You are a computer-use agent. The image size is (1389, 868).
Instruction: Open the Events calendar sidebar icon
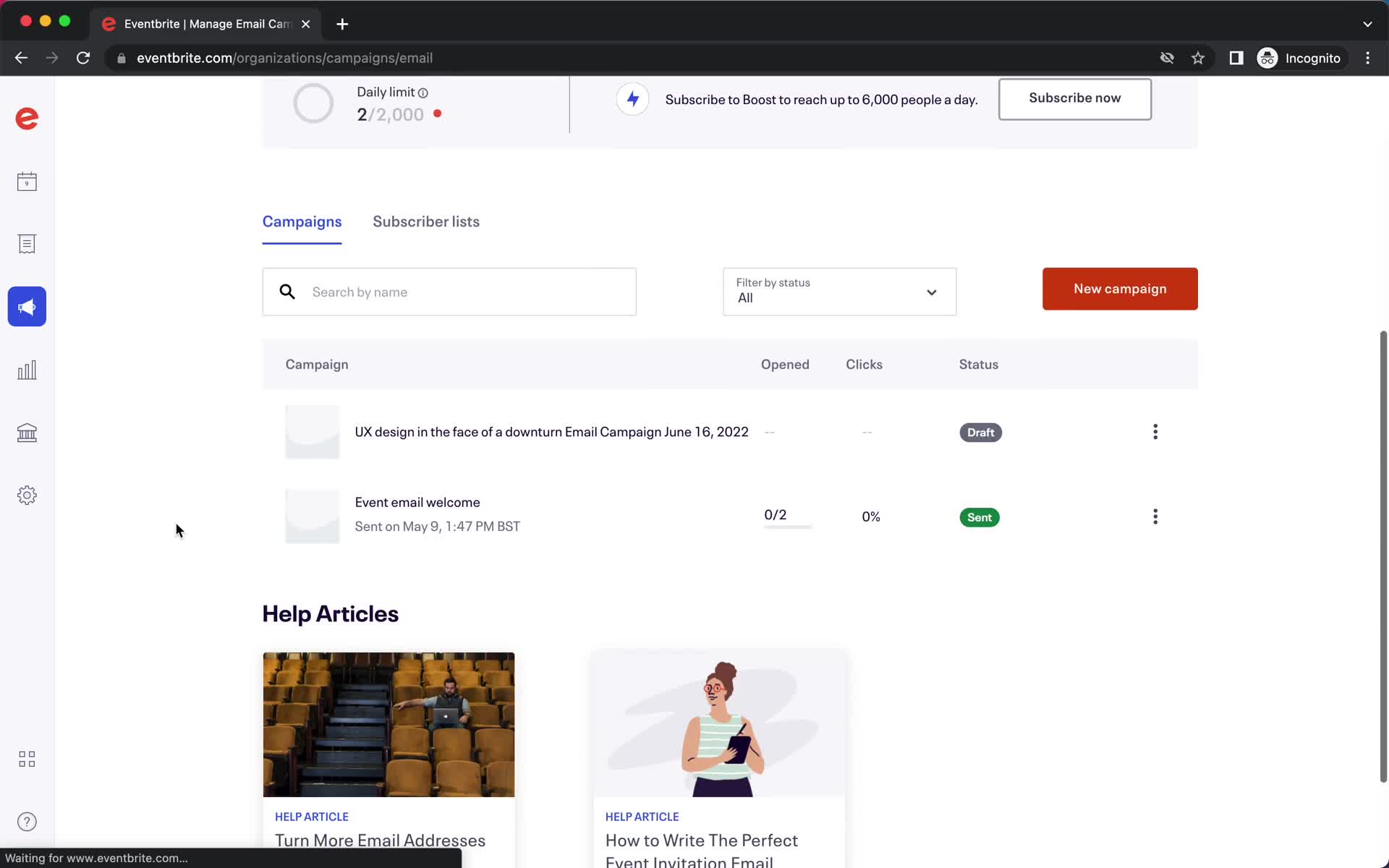click(x=27, y=182)
